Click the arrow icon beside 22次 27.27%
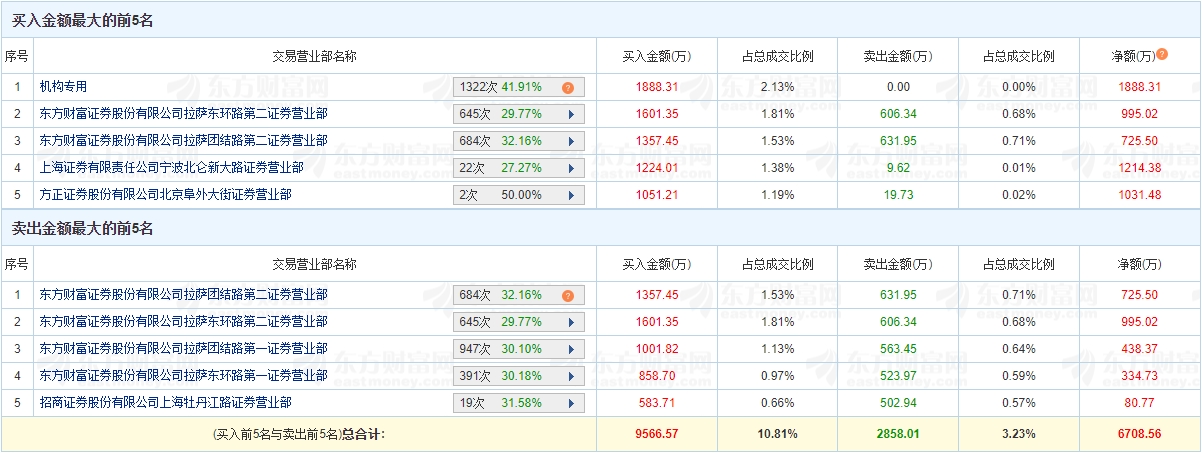 (x=571, y=168)
